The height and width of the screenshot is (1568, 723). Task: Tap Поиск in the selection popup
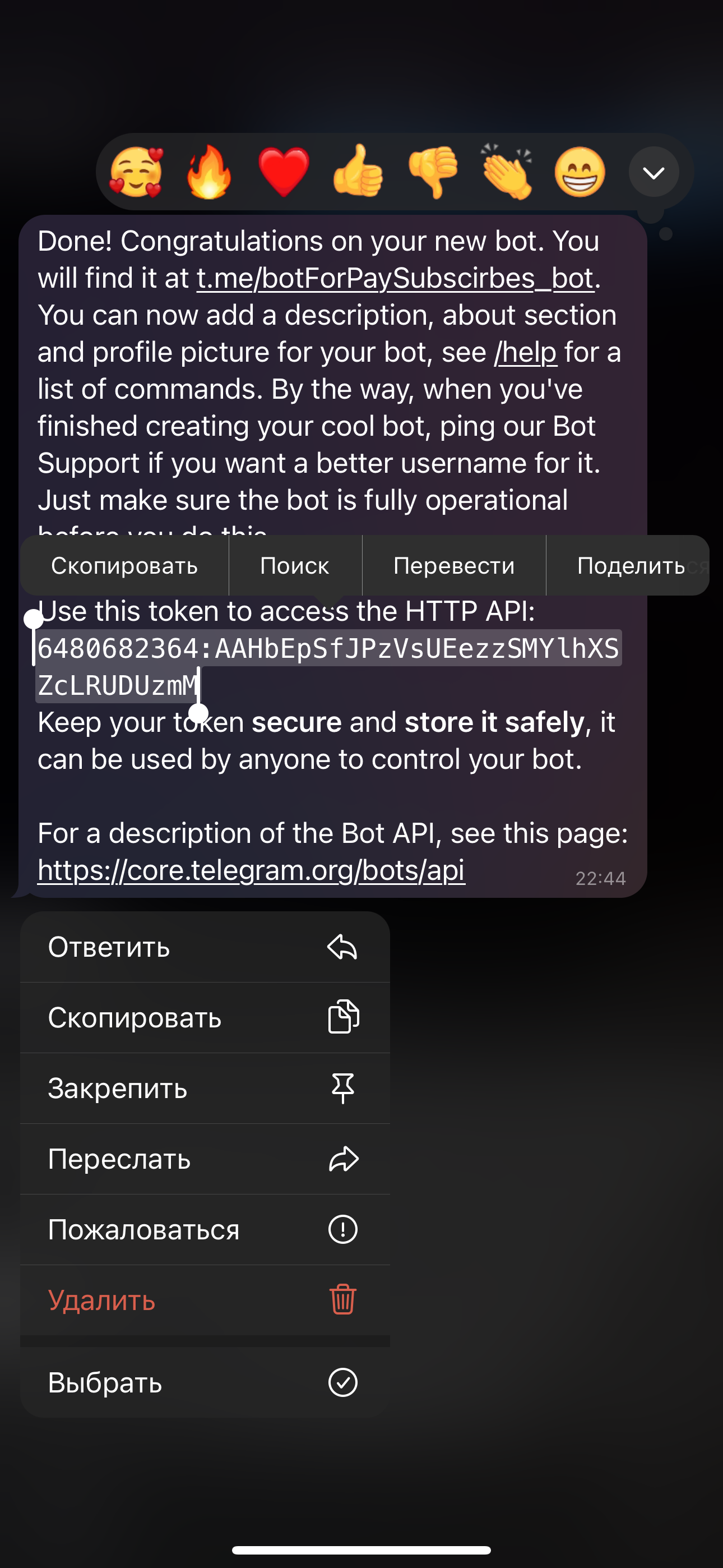click(x=295, y=565)
